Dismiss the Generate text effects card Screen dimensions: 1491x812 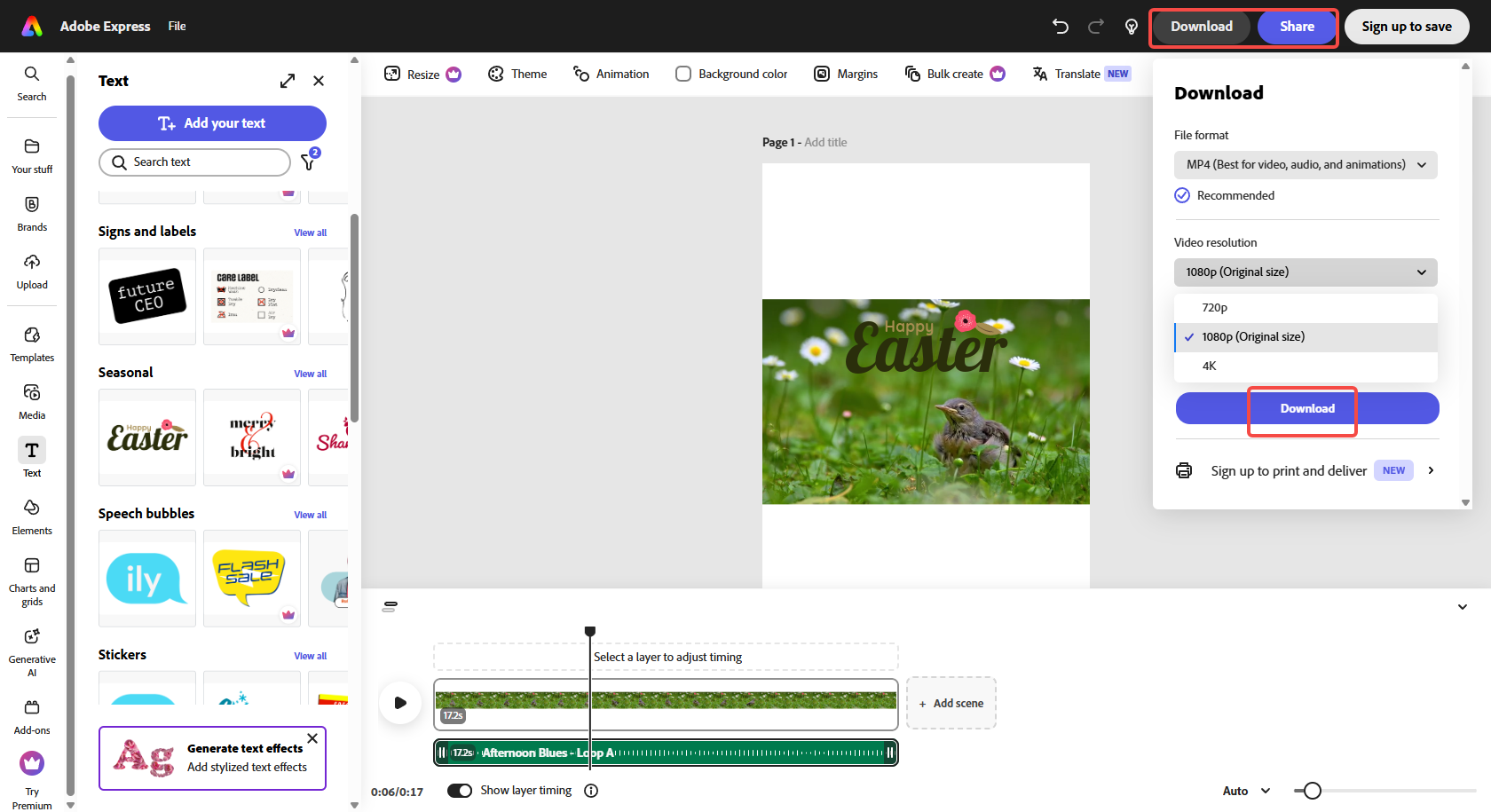coord(312,738)
